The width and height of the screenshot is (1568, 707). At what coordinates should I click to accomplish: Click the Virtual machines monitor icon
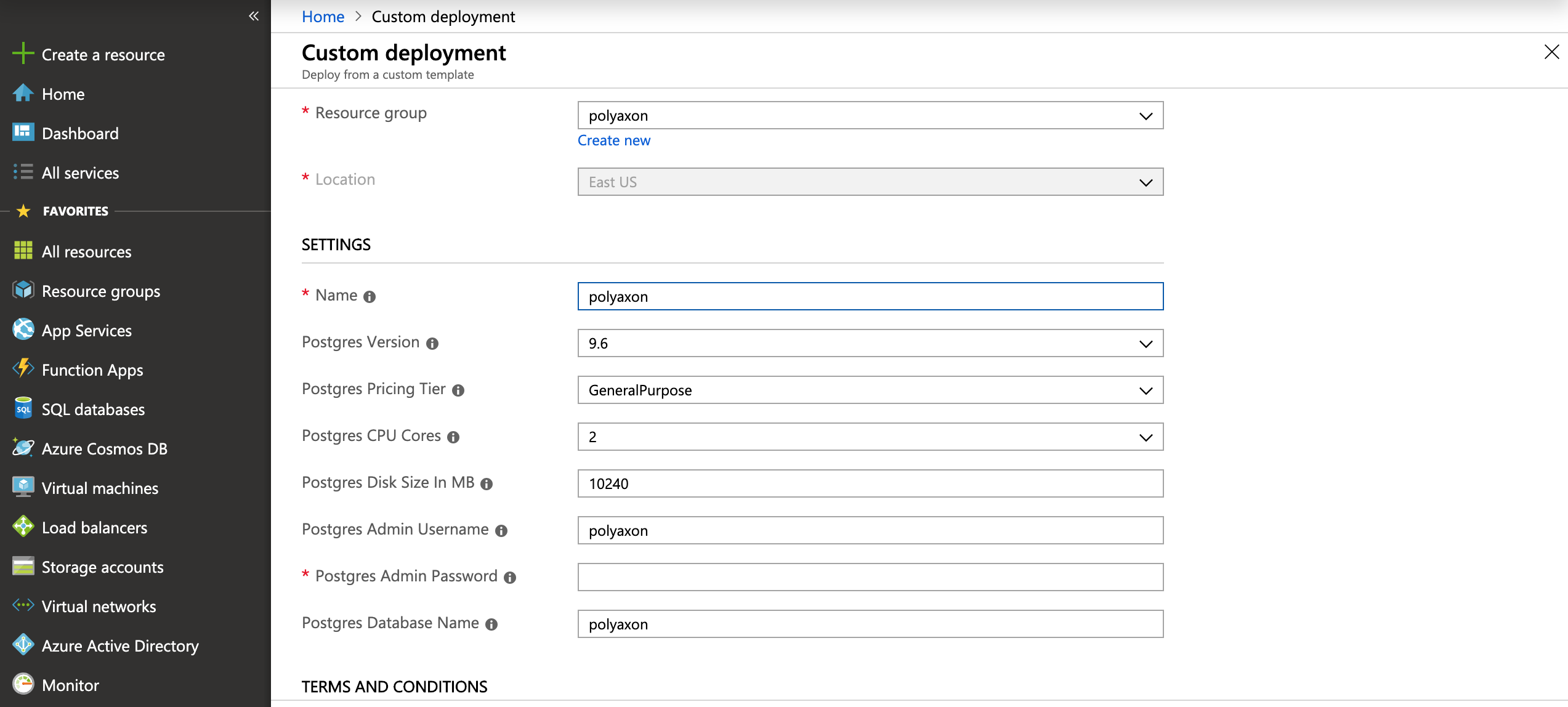click(x=23, y=487)
